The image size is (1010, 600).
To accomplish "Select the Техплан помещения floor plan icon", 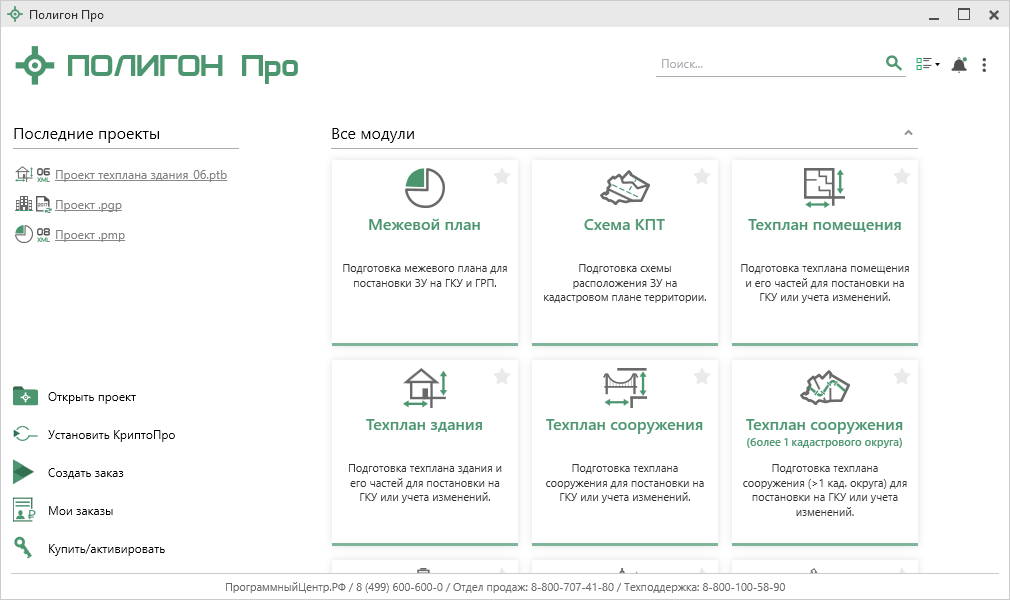I will pyautogui.click(x=825, y=186).
